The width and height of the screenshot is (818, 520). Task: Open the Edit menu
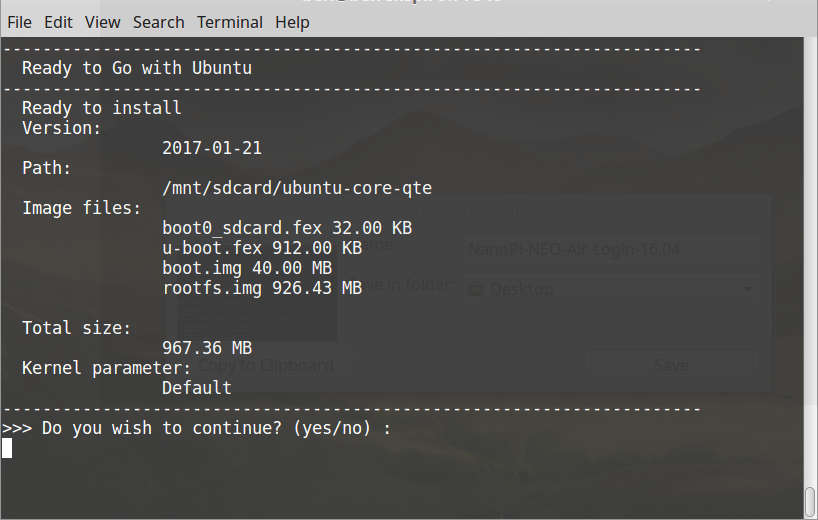coord(58,22)
